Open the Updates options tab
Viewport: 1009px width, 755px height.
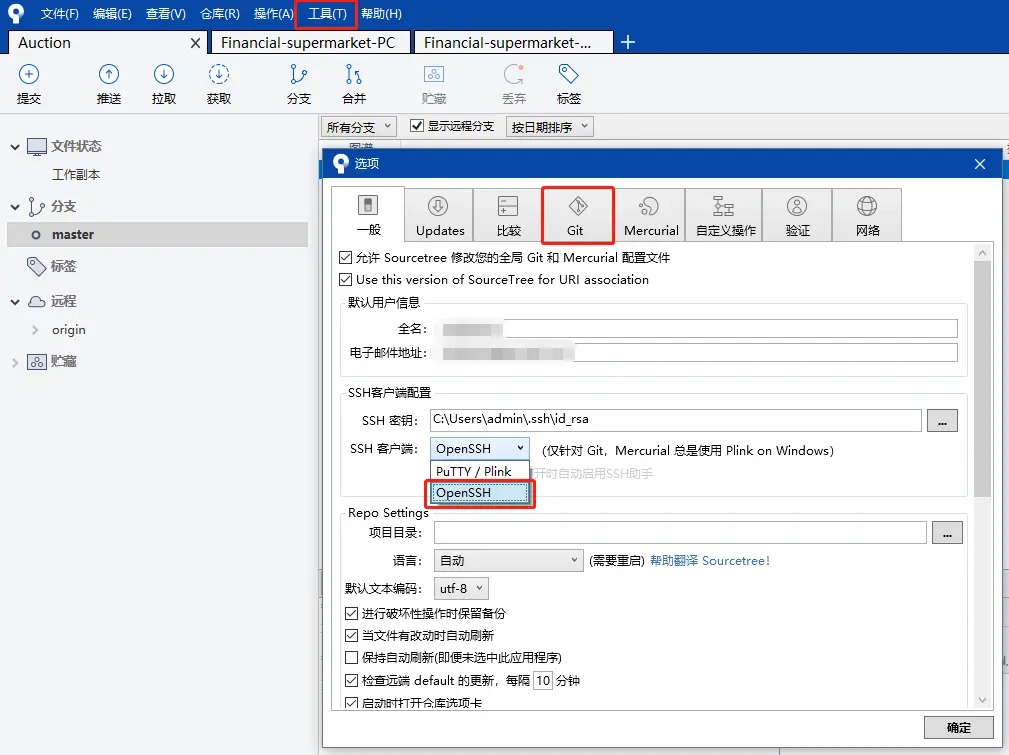click(440, 216)
